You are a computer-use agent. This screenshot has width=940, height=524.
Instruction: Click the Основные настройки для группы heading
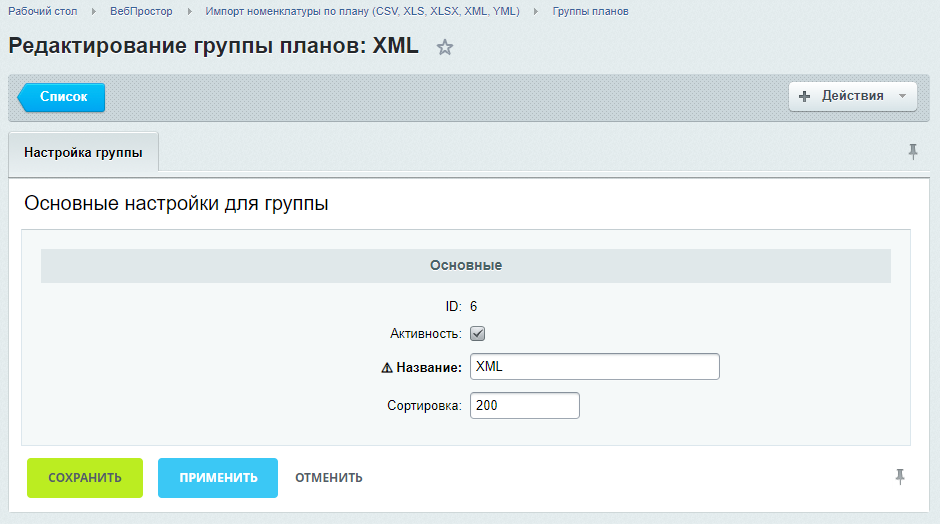[176, 204]
